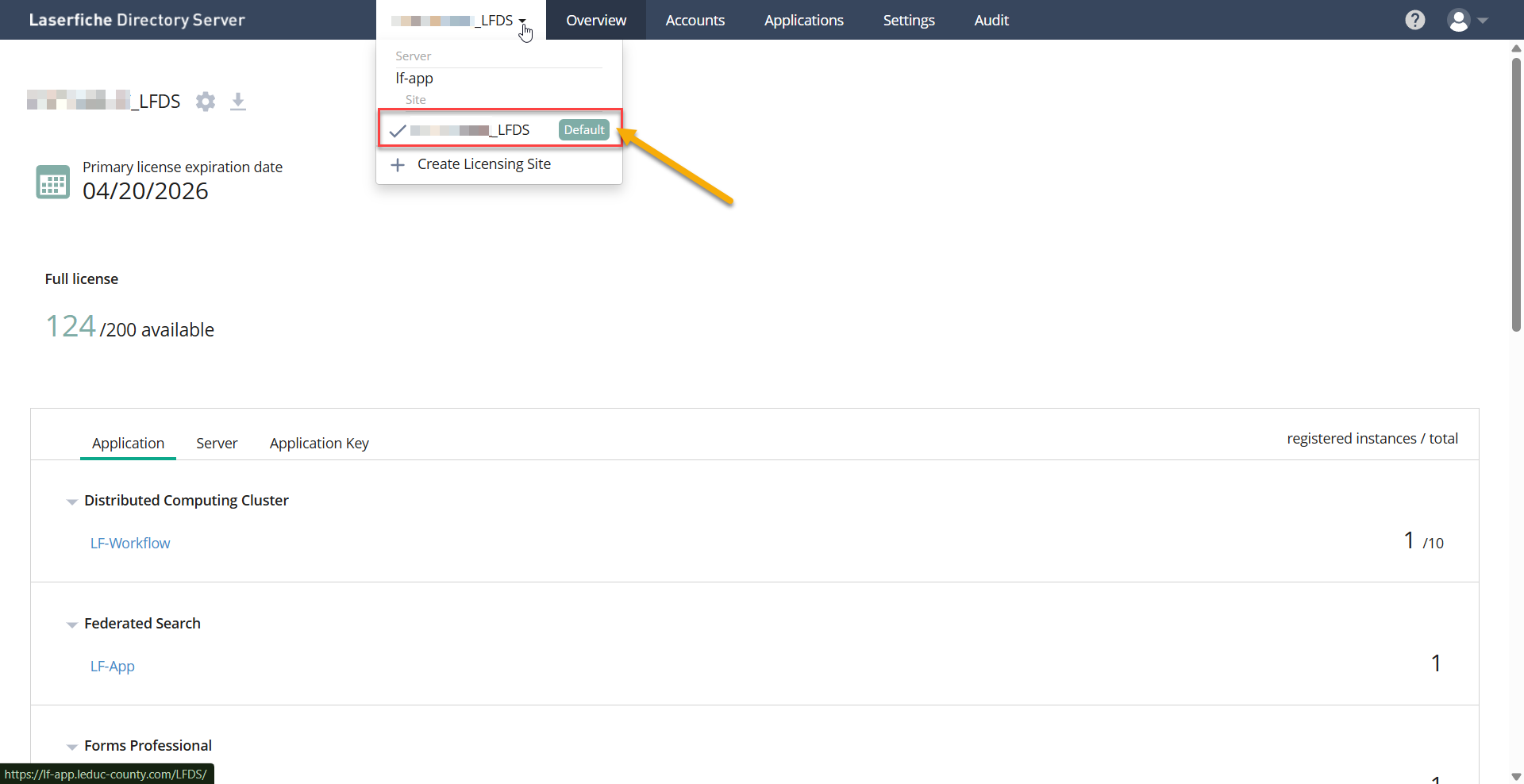The width and height of the screenshot is (1524, 784).
Task: Click the registered instances / total header
Action: [1372, 439]
